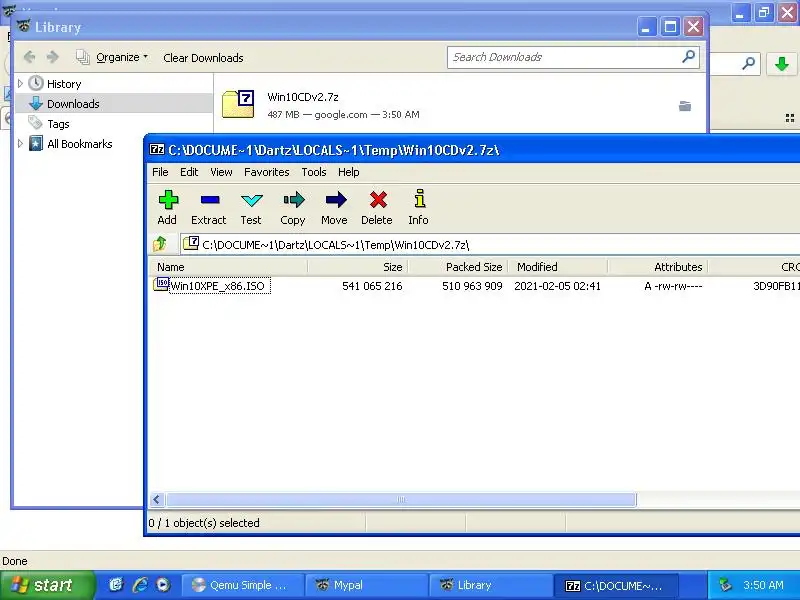Open containing folder for Win10CDv2.7z

(685, 106)
